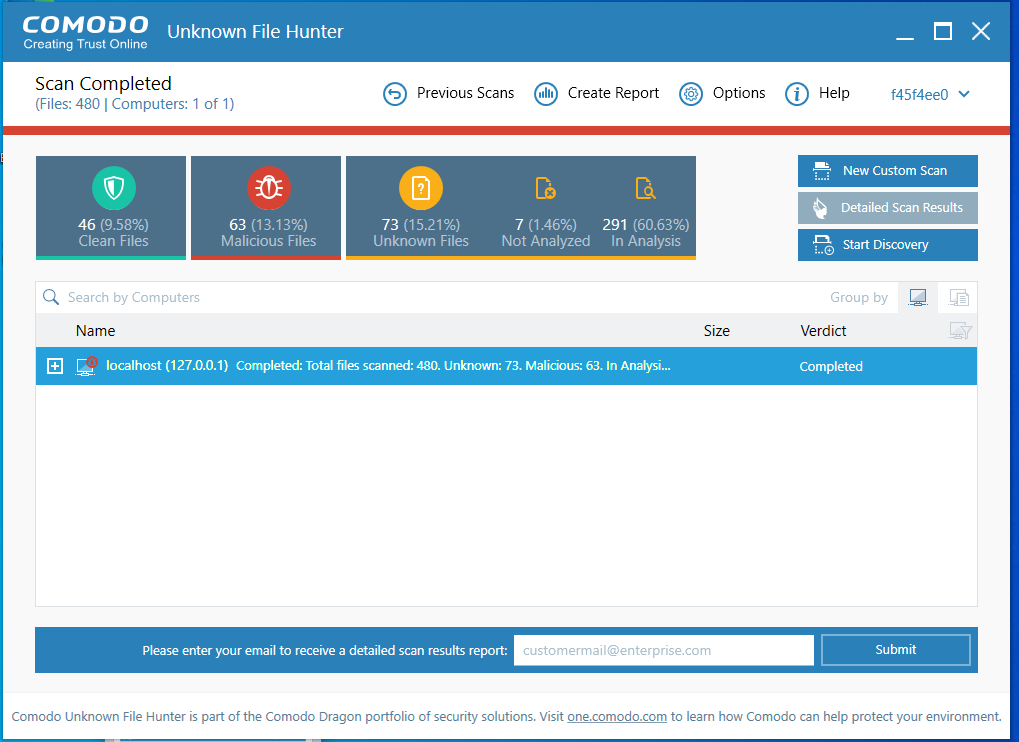Submit the email for report
The height and width of the screenshot is (742, 1019).
coord(896,650)
